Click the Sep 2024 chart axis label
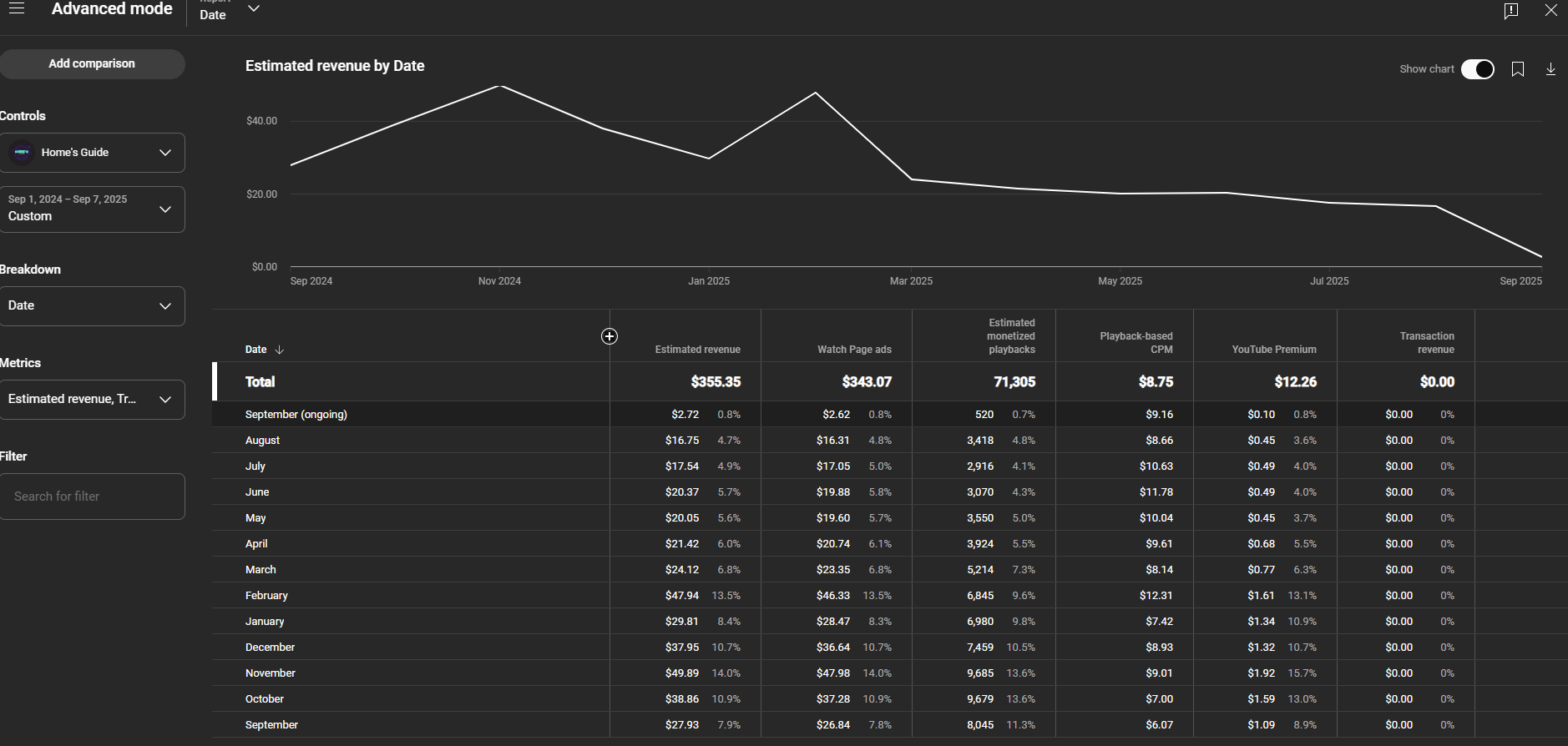 tap(311, 281)
